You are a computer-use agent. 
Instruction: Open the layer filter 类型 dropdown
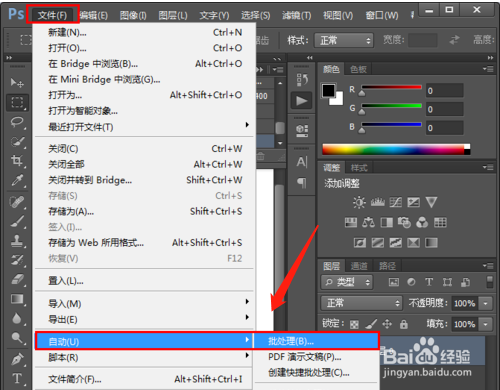coord(347,282)
